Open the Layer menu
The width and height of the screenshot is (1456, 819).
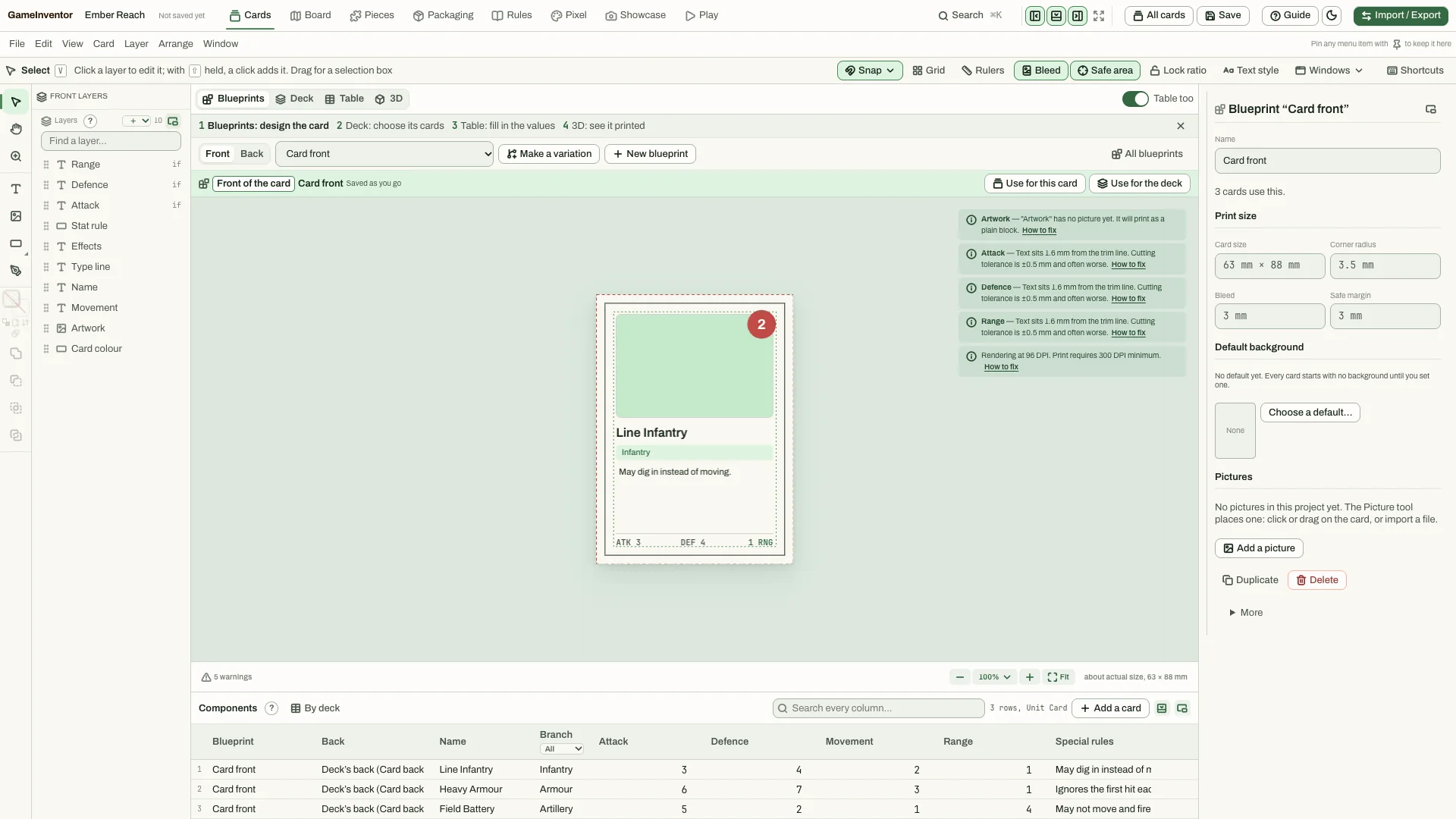point(136,44)
